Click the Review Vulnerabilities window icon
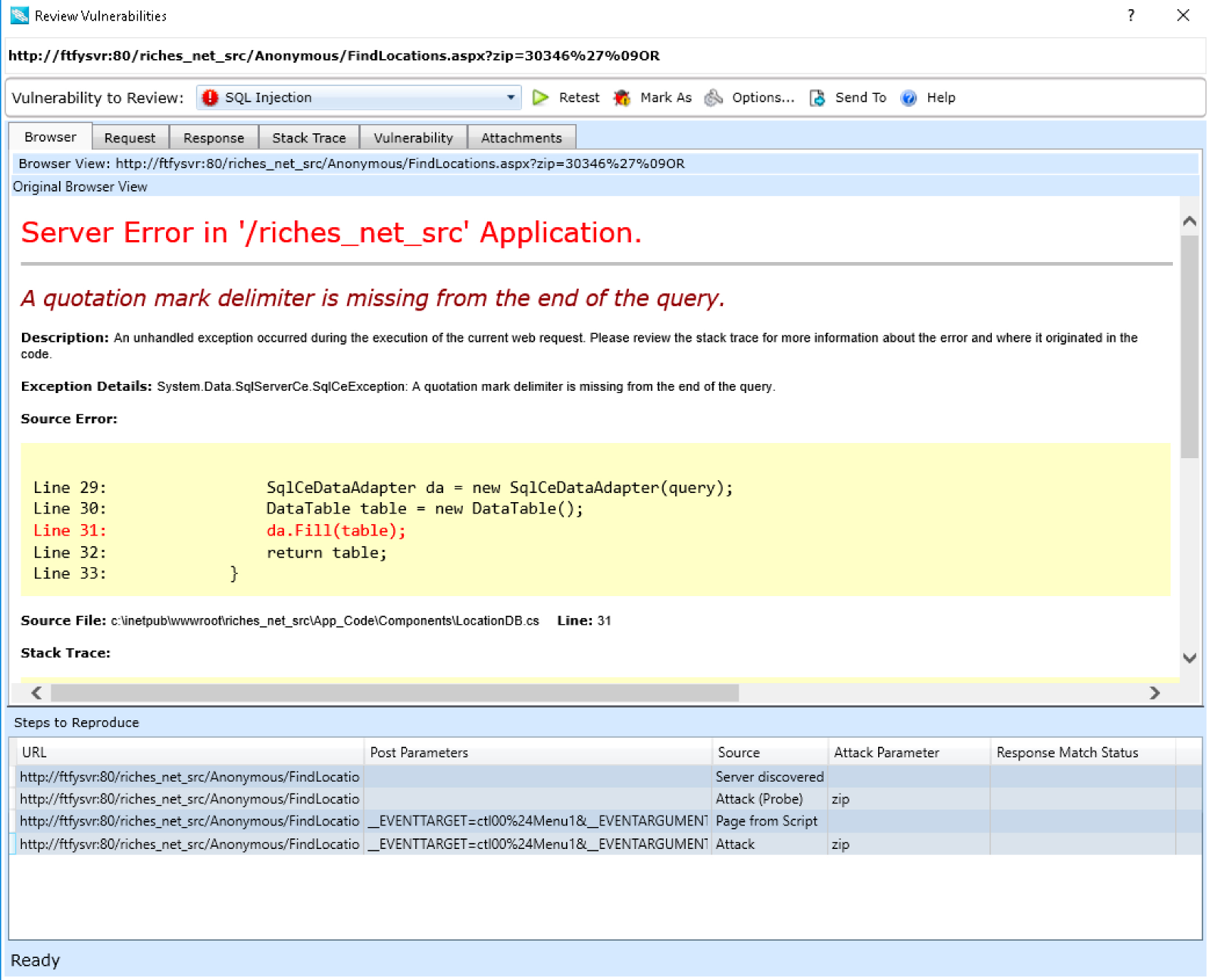The width and height of the screenshot is (1210, 980). click(19, 15)
